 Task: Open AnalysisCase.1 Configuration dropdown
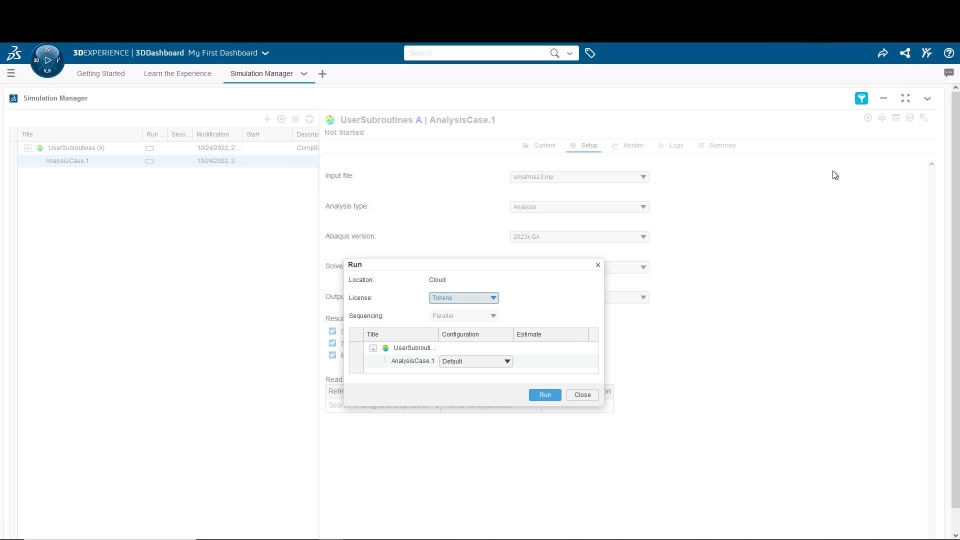[476, 361]
